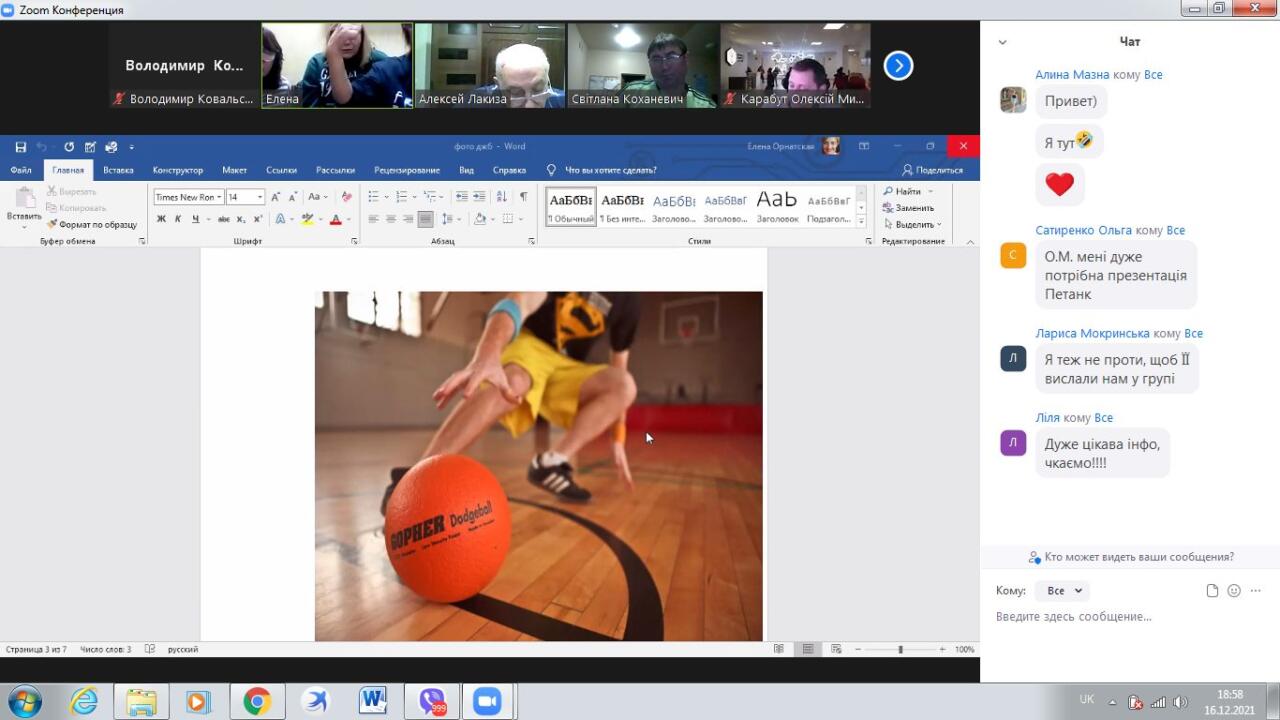Open ribbon display options icon in Word title bar
Screen dimensions: 1280x720
pos(864,147)
